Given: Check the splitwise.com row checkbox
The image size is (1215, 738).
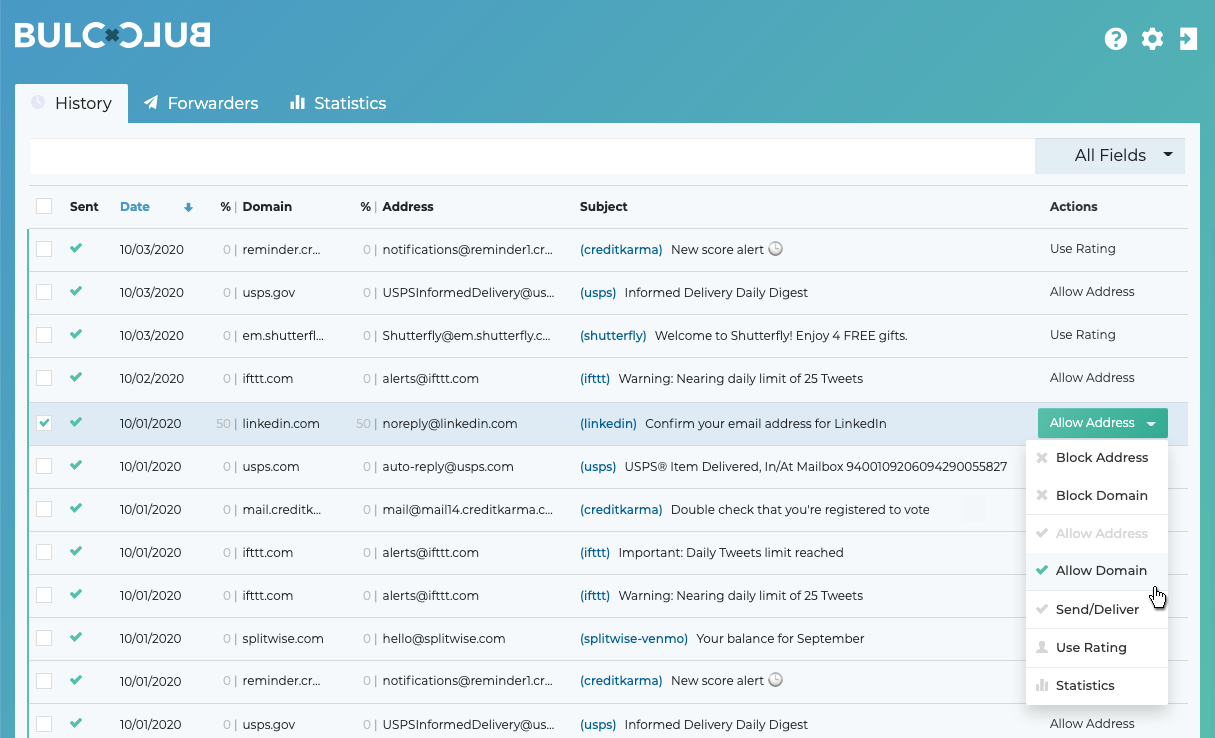Looking at the screenshot, I should (44, 638).
